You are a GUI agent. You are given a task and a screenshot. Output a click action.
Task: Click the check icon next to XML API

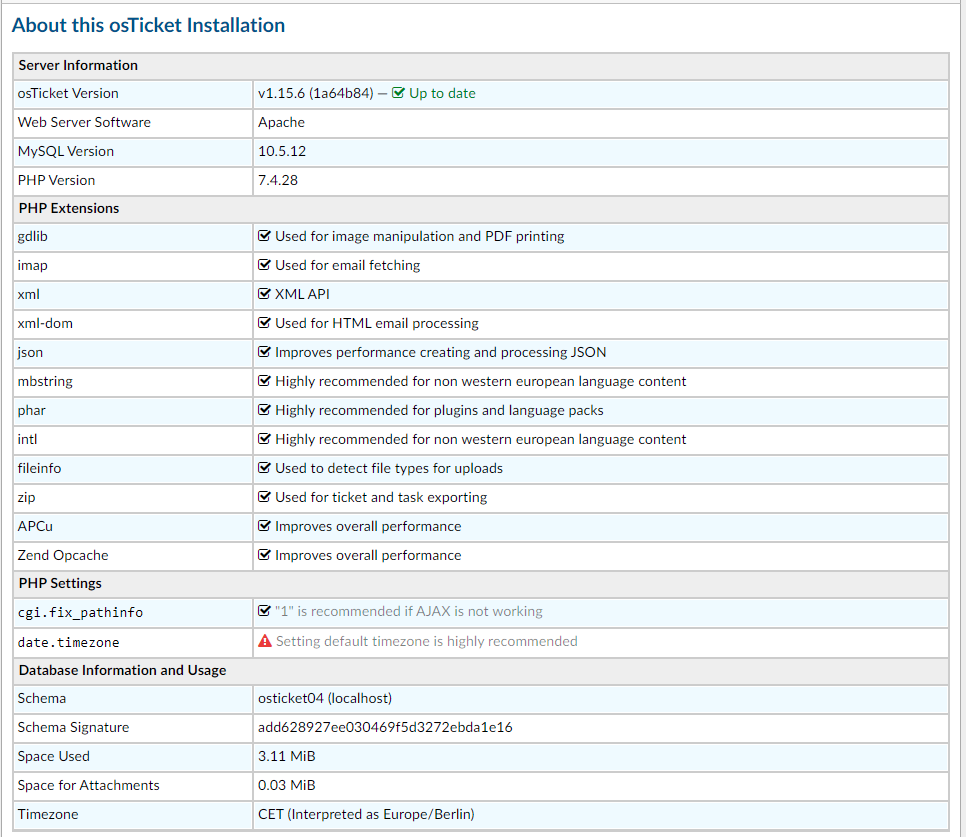[265, 295]
